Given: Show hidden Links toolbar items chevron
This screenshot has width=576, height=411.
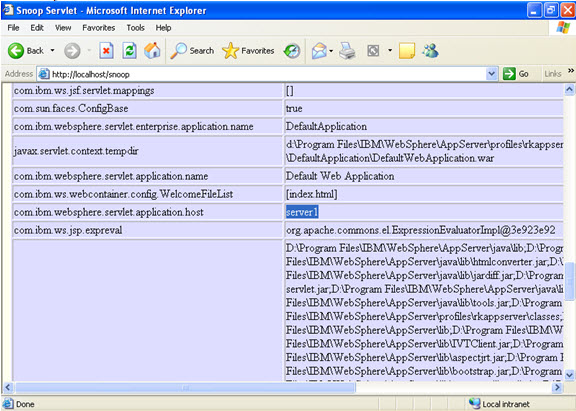Looking at the screenshot, I should (x=570, y=71).
